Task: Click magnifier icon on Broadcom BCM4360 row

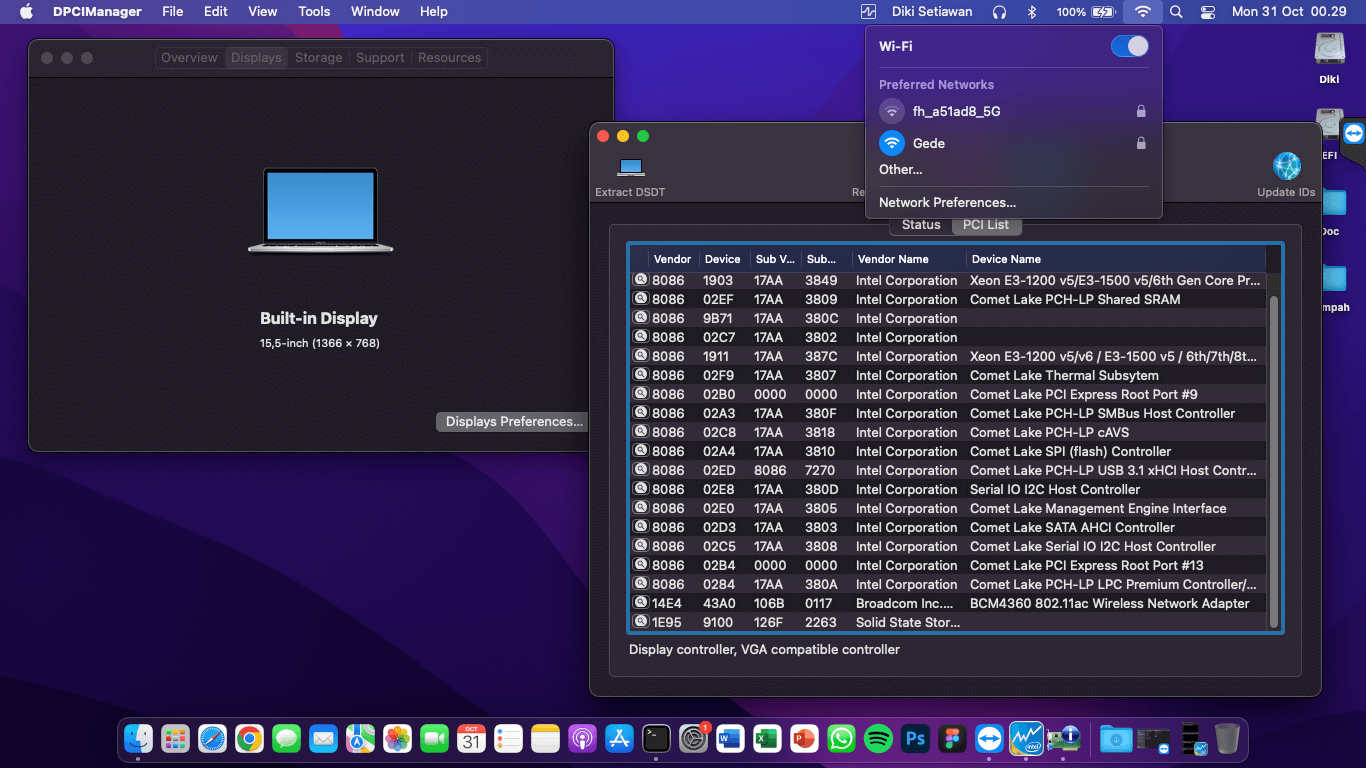Action: pos(641,603)
